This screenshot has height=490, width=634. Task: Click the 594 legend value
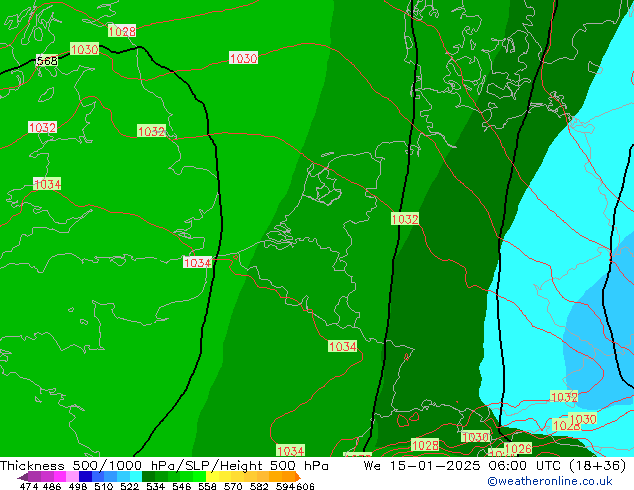285,486
